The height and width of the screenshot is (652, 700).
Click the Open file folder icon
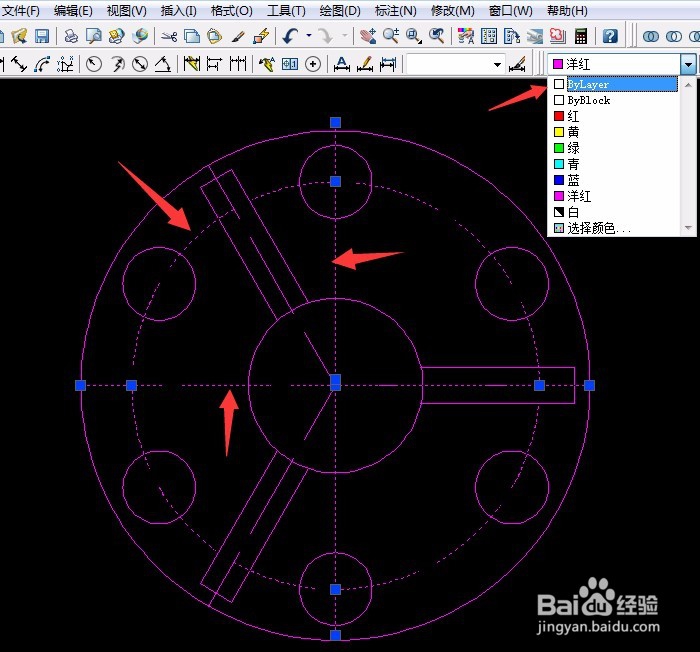click(x=19, y=36)
